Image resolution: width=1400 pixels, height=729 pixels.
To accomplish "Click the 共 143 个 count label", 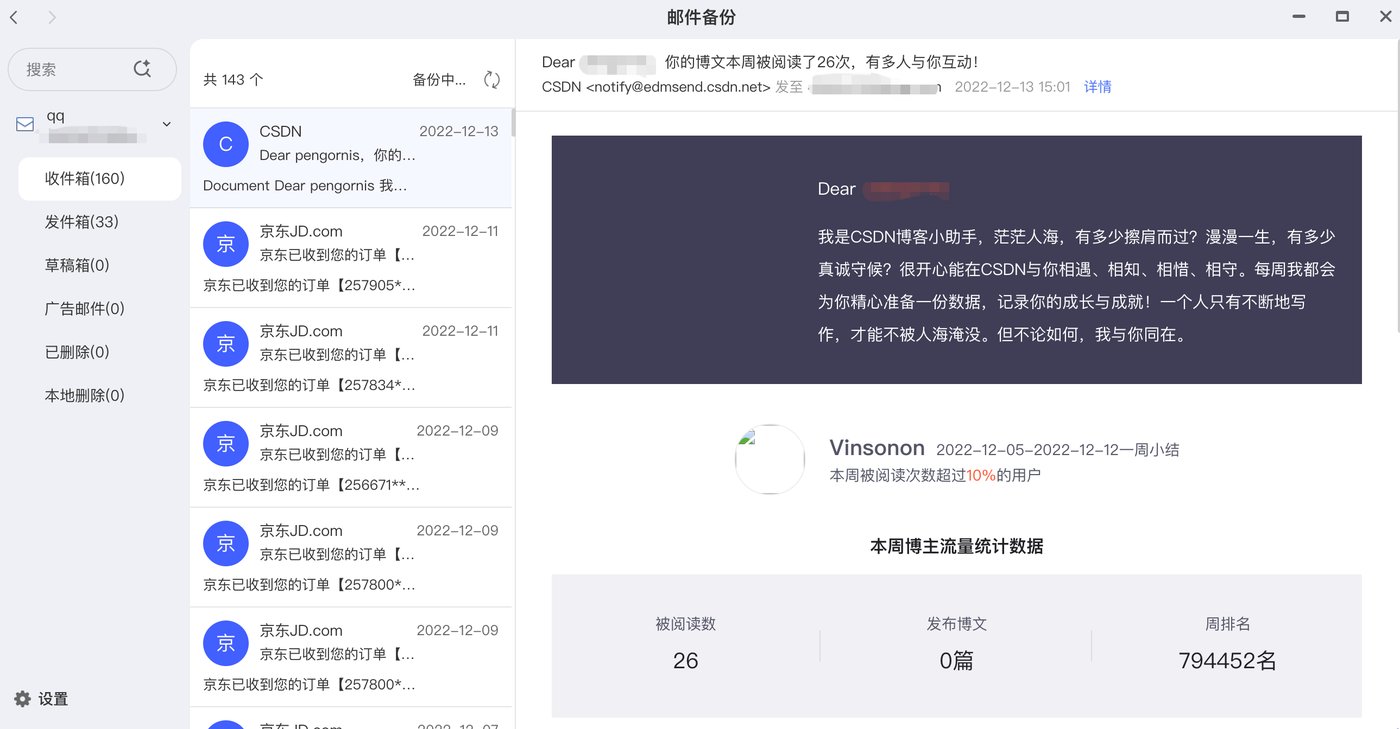I will pyautogui.click(x=233, y=80).
